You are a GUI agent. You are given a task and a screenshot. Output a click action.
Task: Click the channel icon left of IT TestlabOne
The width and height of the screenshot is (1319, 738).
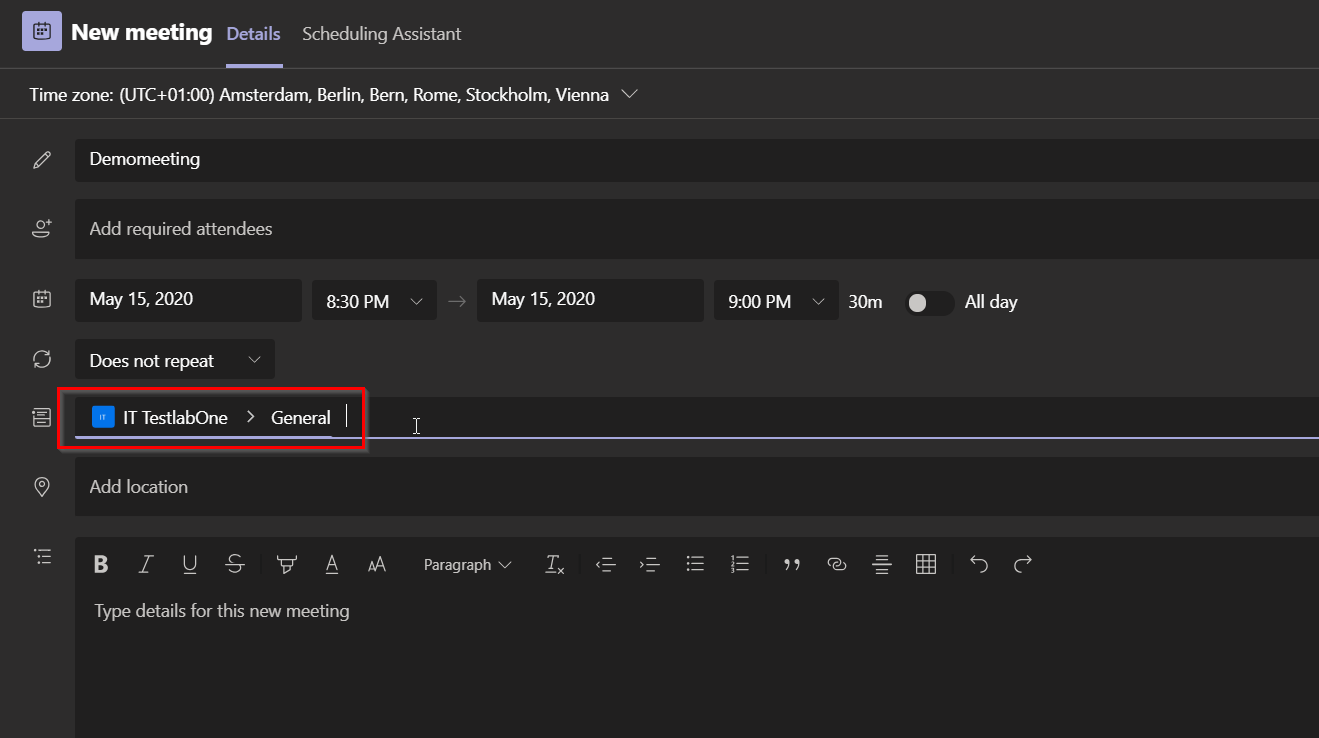[x=42, y=417]
